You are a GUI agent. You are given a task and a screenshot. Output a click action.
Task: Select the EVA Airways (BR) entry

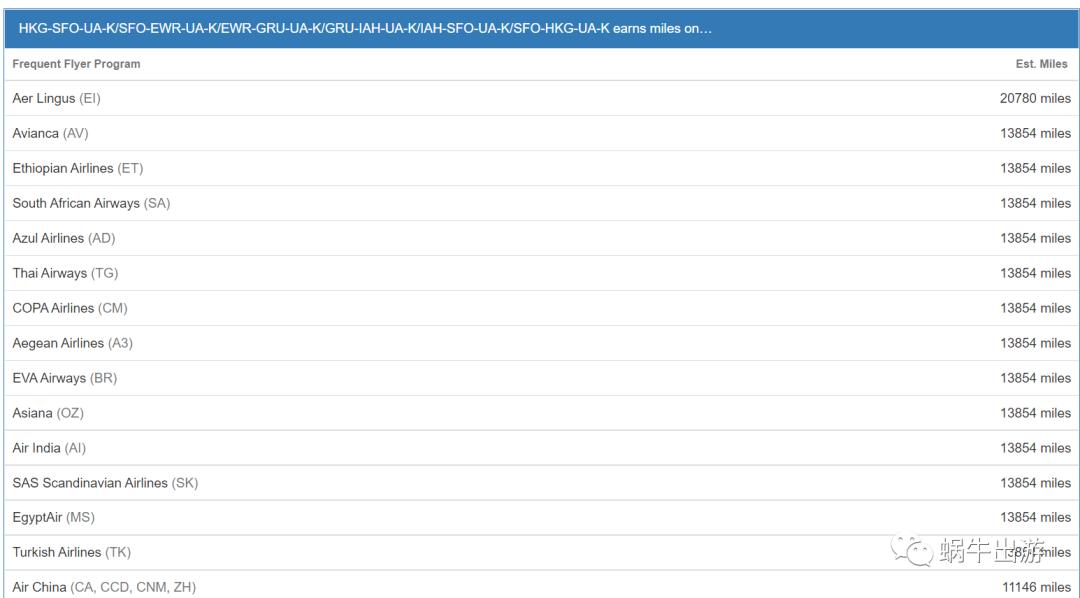[x=65, y=378]
